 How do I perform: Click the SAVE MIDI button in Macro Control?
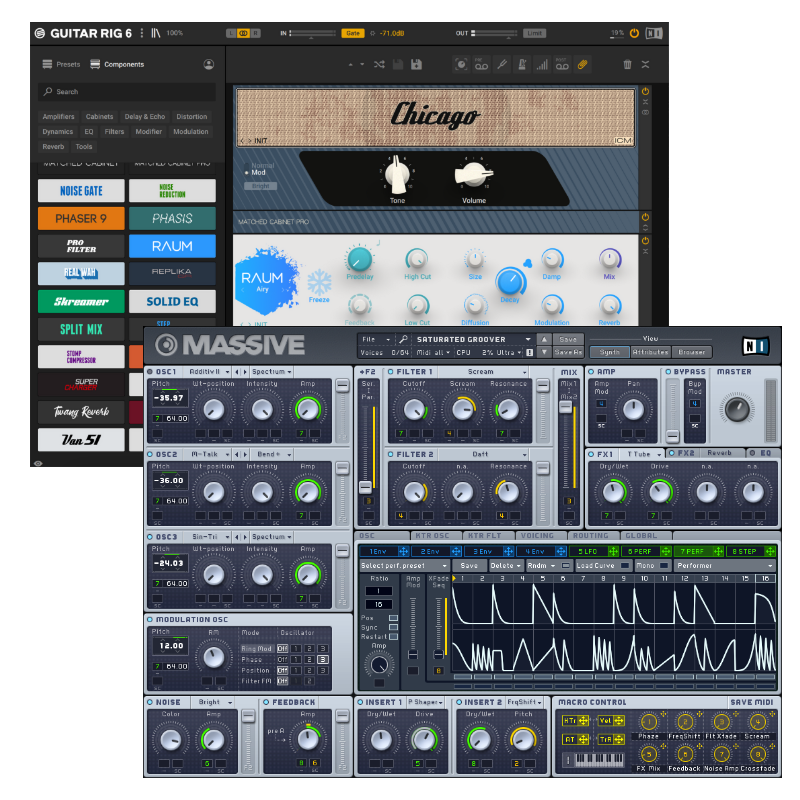pos(752,703)
